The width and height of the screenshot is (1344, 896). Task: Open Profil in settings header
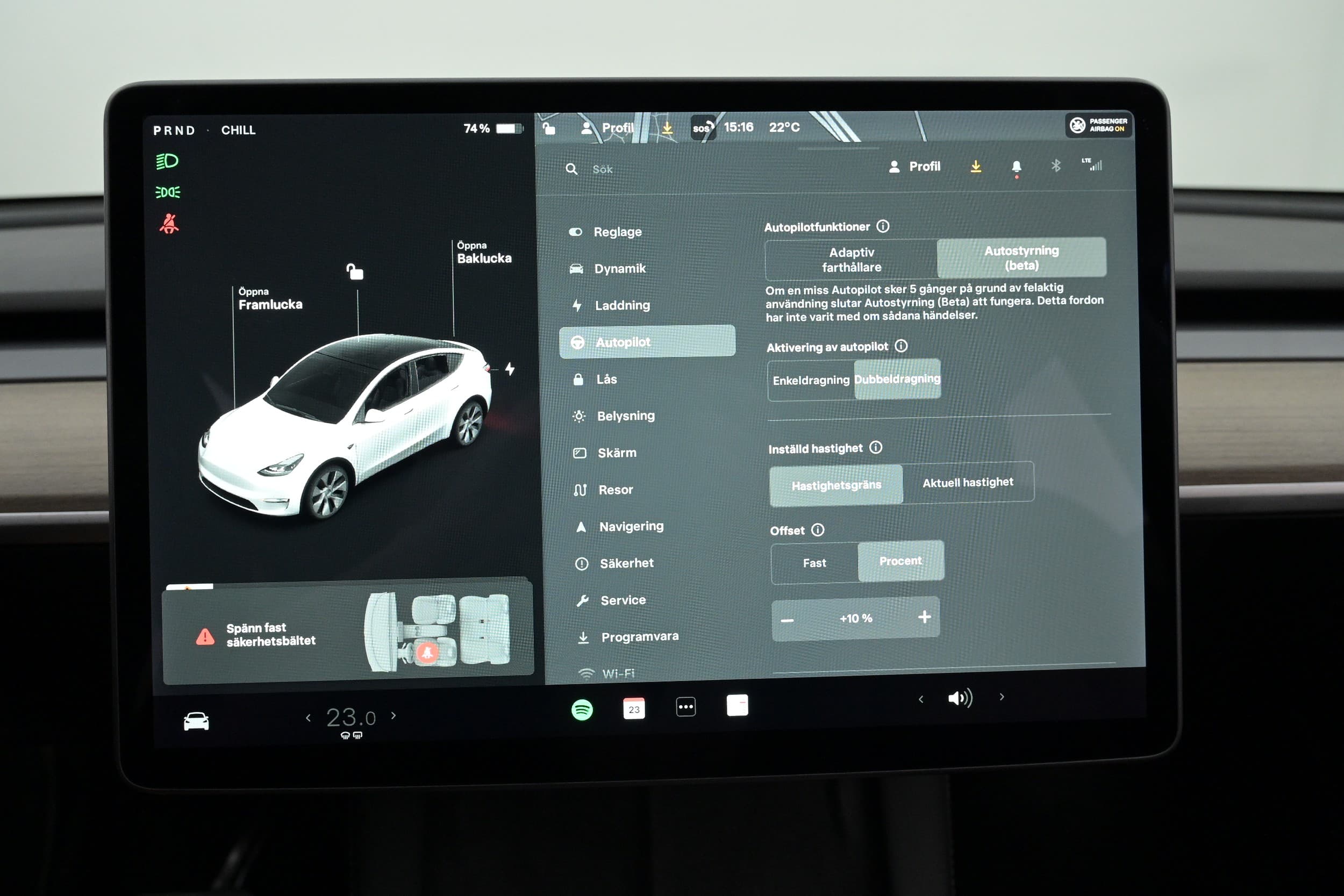(915, 166)
